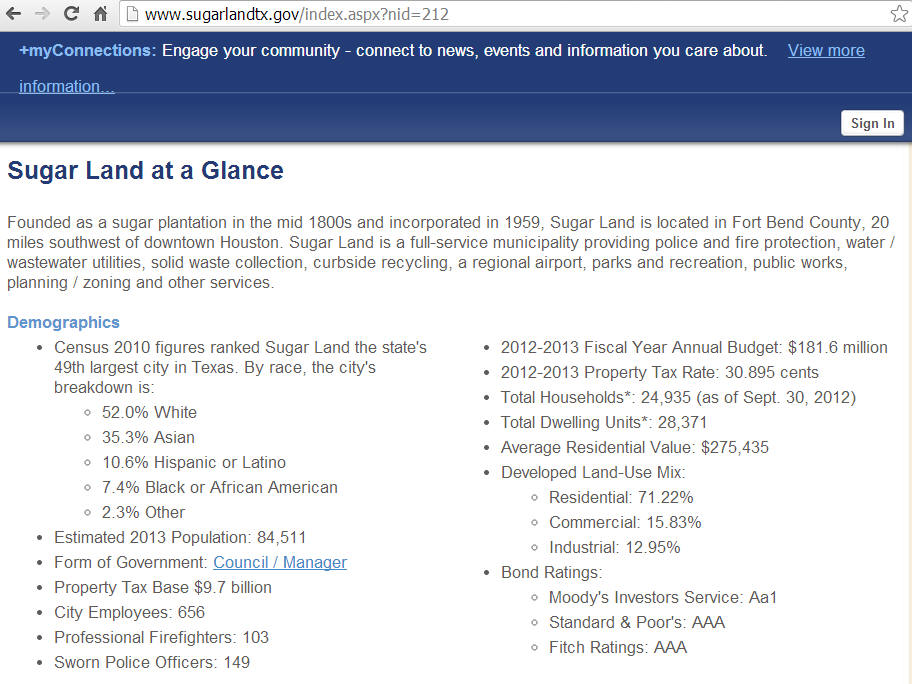Click 'Sworn Police Officers: 149'

(x=152, y=662)
